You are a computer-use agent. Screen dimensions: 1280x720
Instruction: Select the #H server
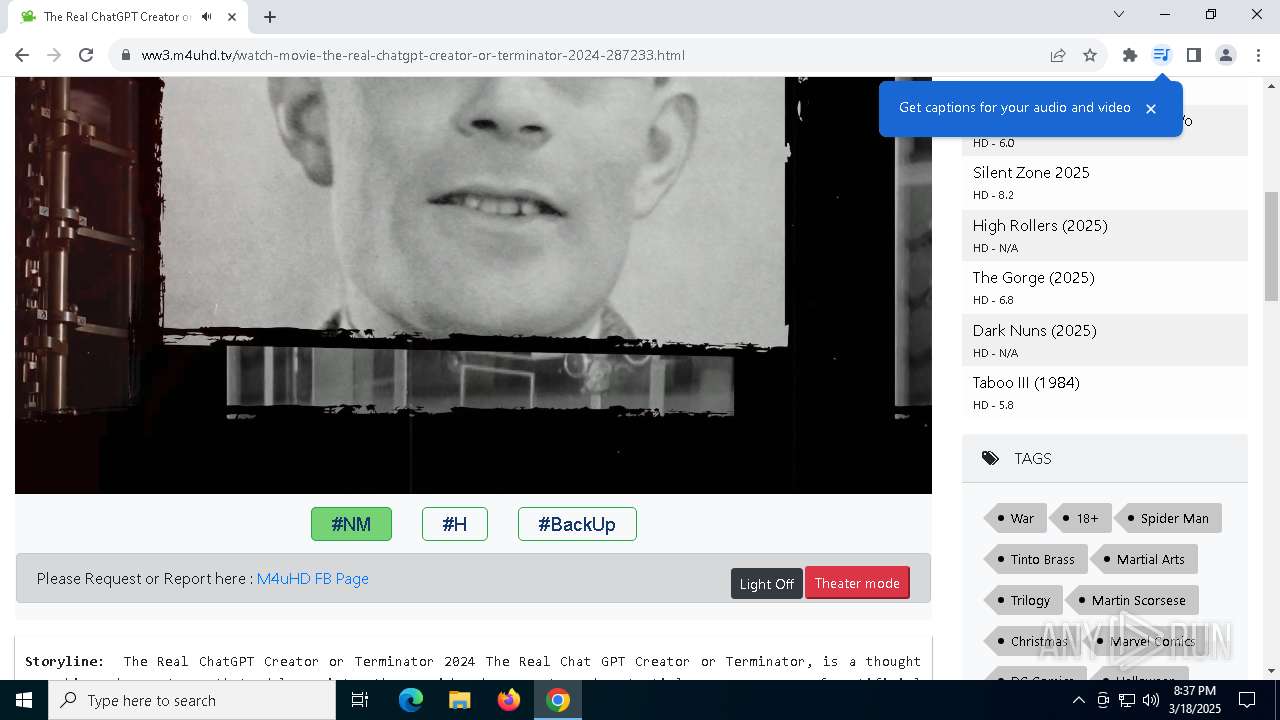(x=455, y=524)
